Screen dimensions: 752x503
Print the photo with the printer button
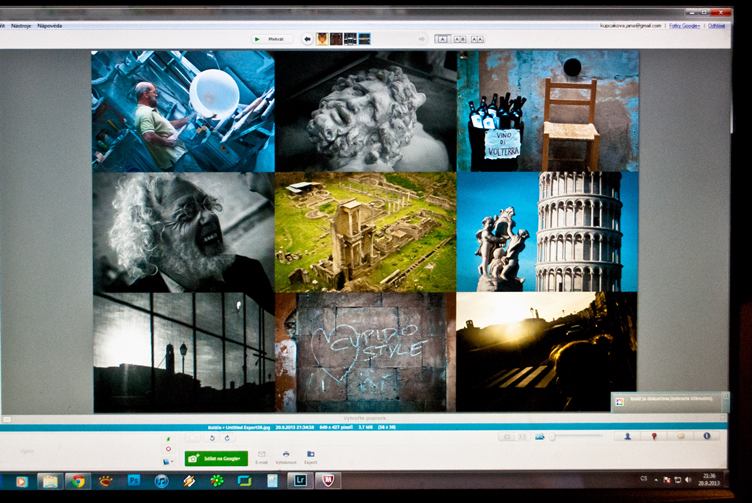point(286,457)
